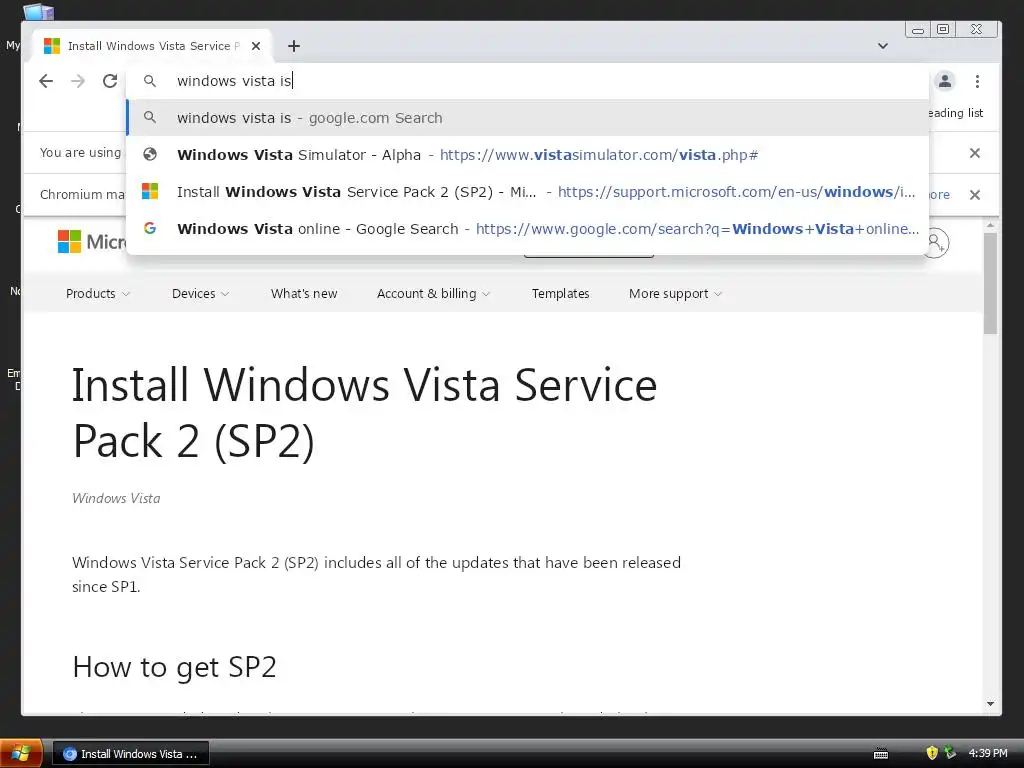Viewport: 1024px width, 768px height.
Task: Click the Google icon beside Windows Vista online
Action: (x=150, y=228)
